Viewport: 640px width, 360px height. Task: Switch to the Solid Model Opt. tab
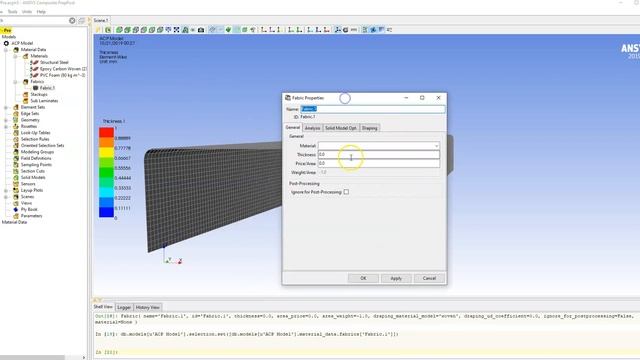click(x=341, y=128)
